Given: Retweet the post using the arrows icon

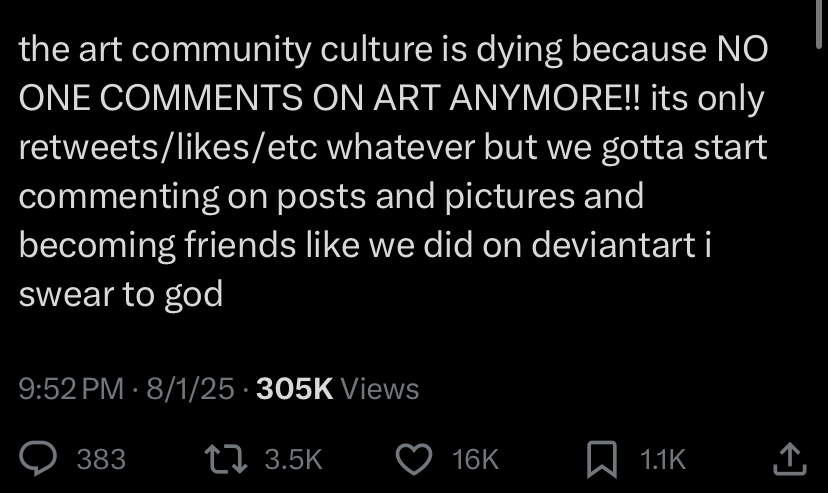Looking at the screenshot, I should point(225,459).
